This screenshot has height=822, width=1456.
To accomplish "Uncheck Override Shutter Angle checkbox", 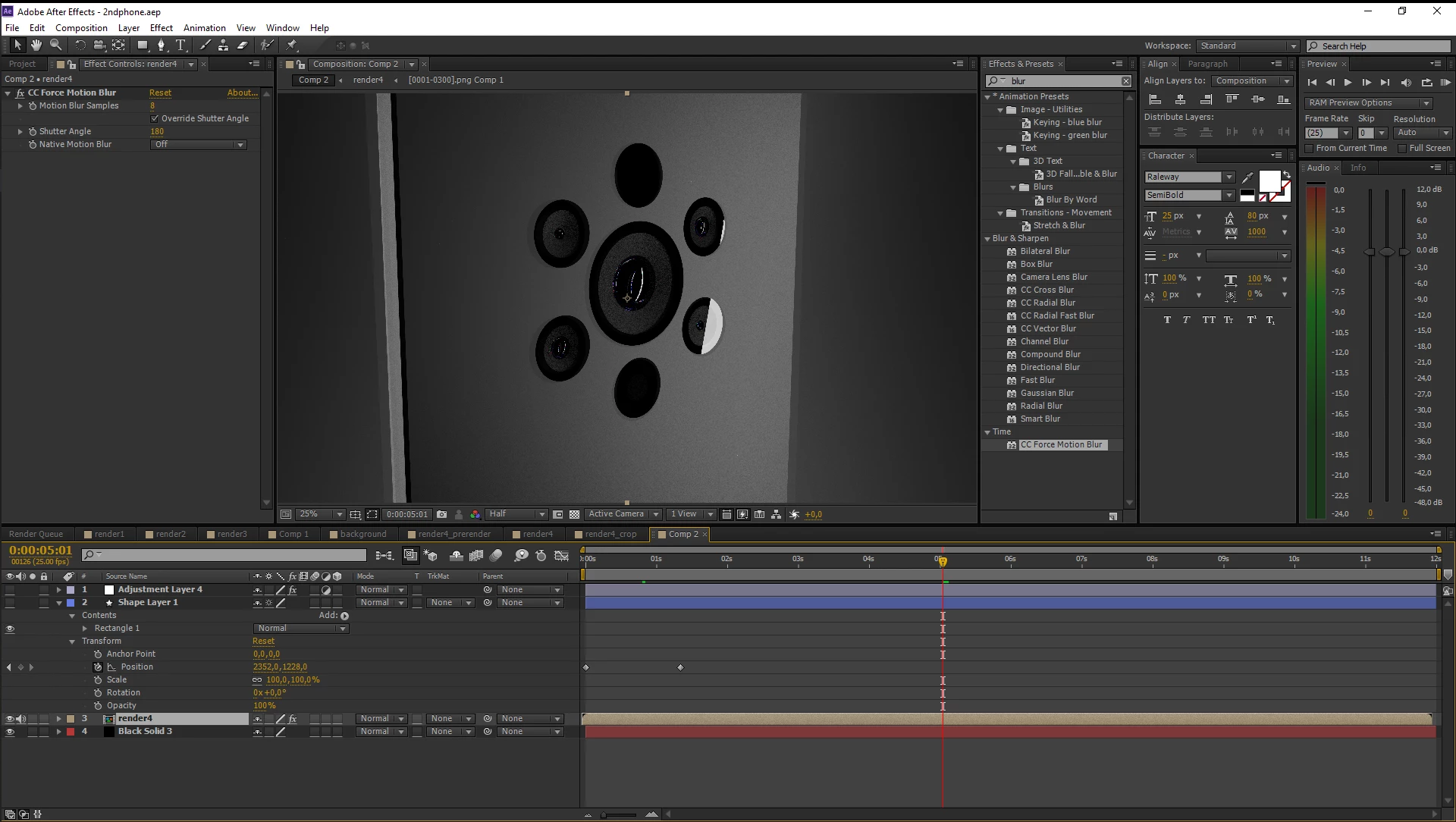I will (x=155, y=118).
